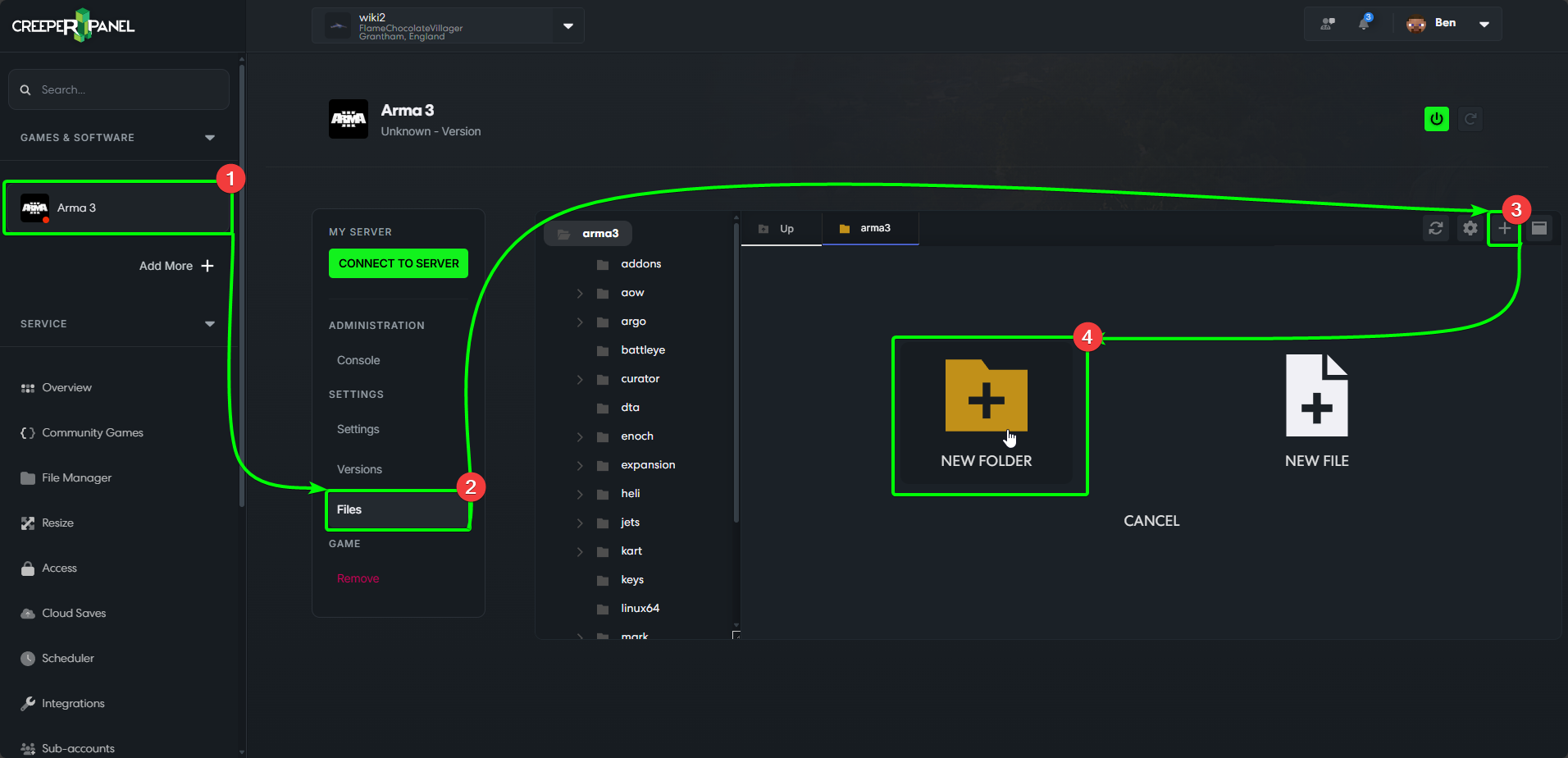
Task: Open Scheduler from the sidebar
Action: click(67, 658)
